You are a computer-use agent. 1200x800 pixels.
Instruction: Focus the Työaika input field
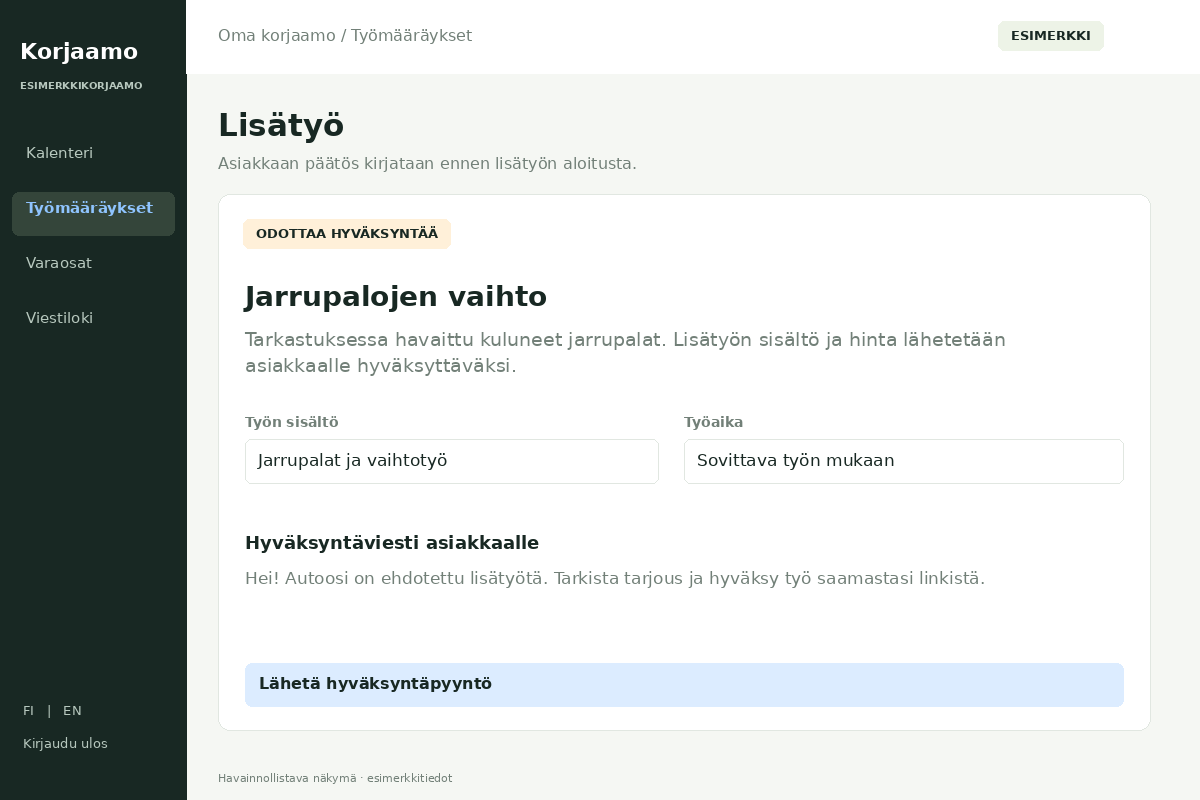pyautogui.click(x=904, y=461)
